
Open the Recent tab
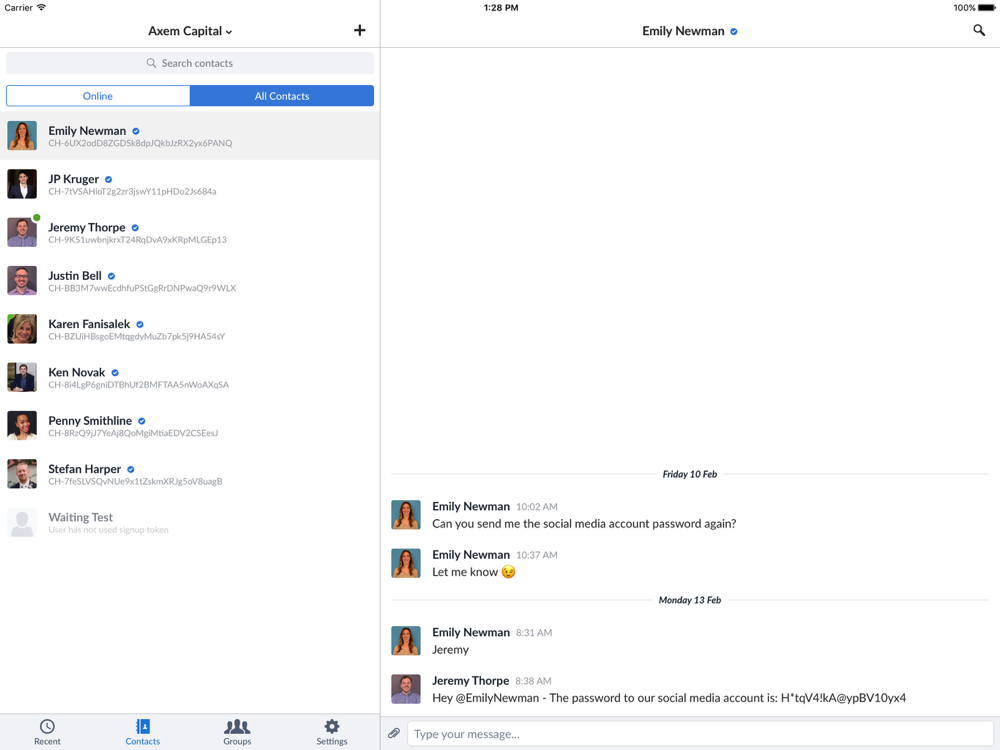[47, 732]
